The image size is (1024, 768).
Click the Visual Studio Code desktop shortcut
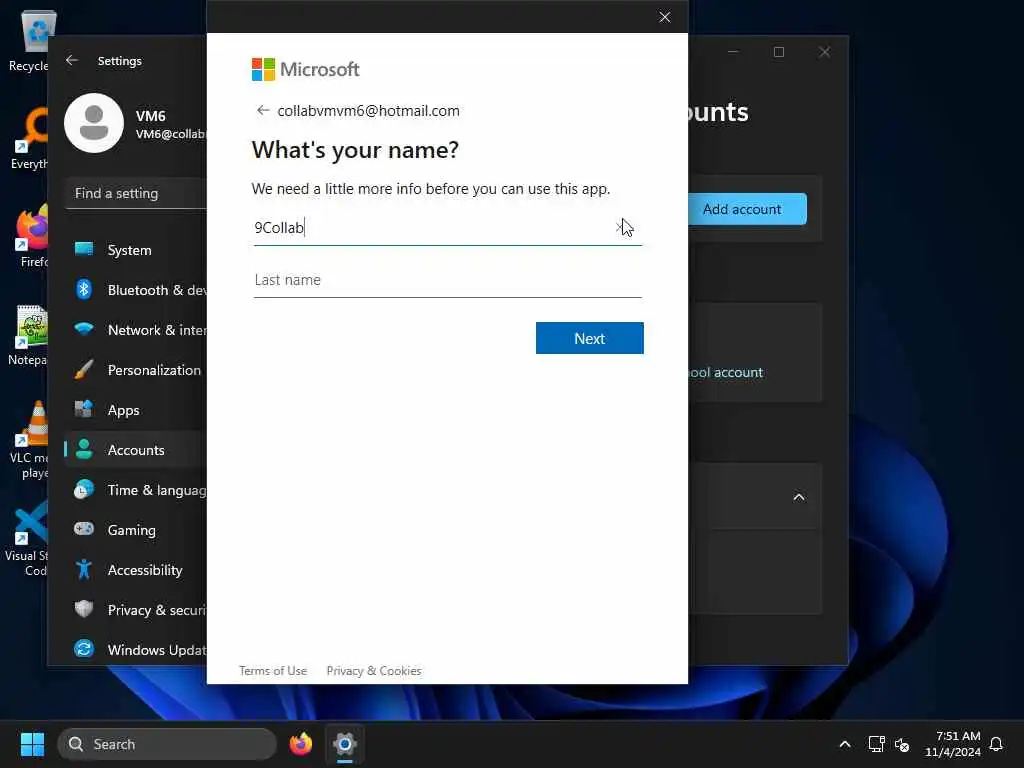(27, 538)
